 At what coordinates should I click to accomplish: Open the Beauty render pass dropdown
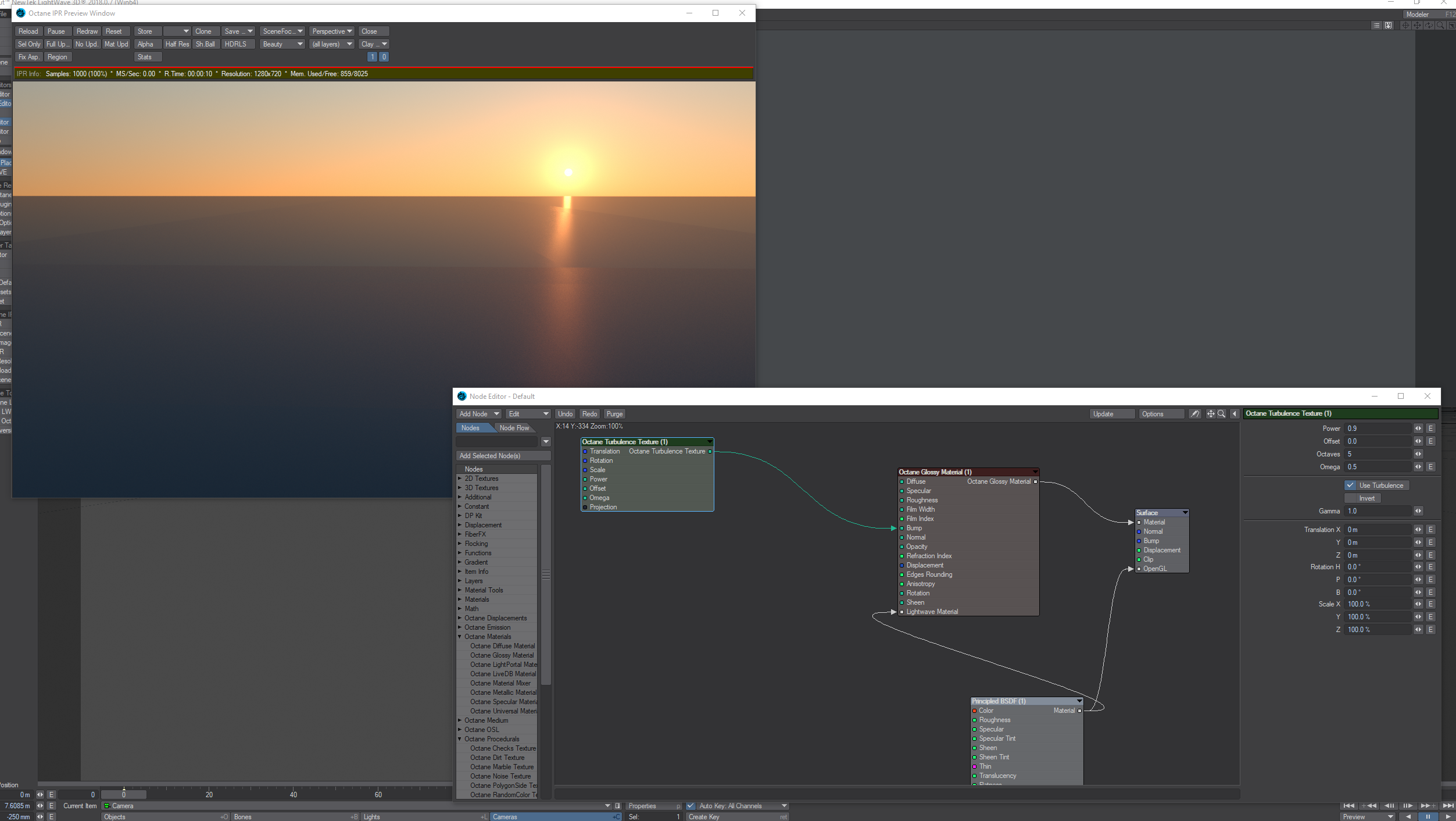pyautogui.click(x=282, y=44)
